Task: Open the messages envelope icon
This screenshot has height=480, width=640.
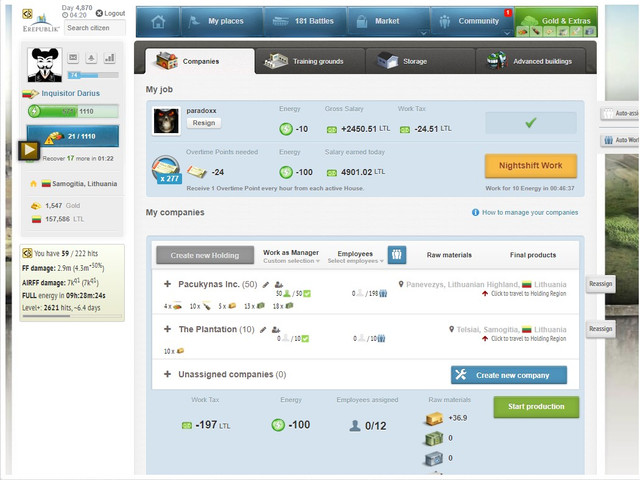Action: point(73,58)
